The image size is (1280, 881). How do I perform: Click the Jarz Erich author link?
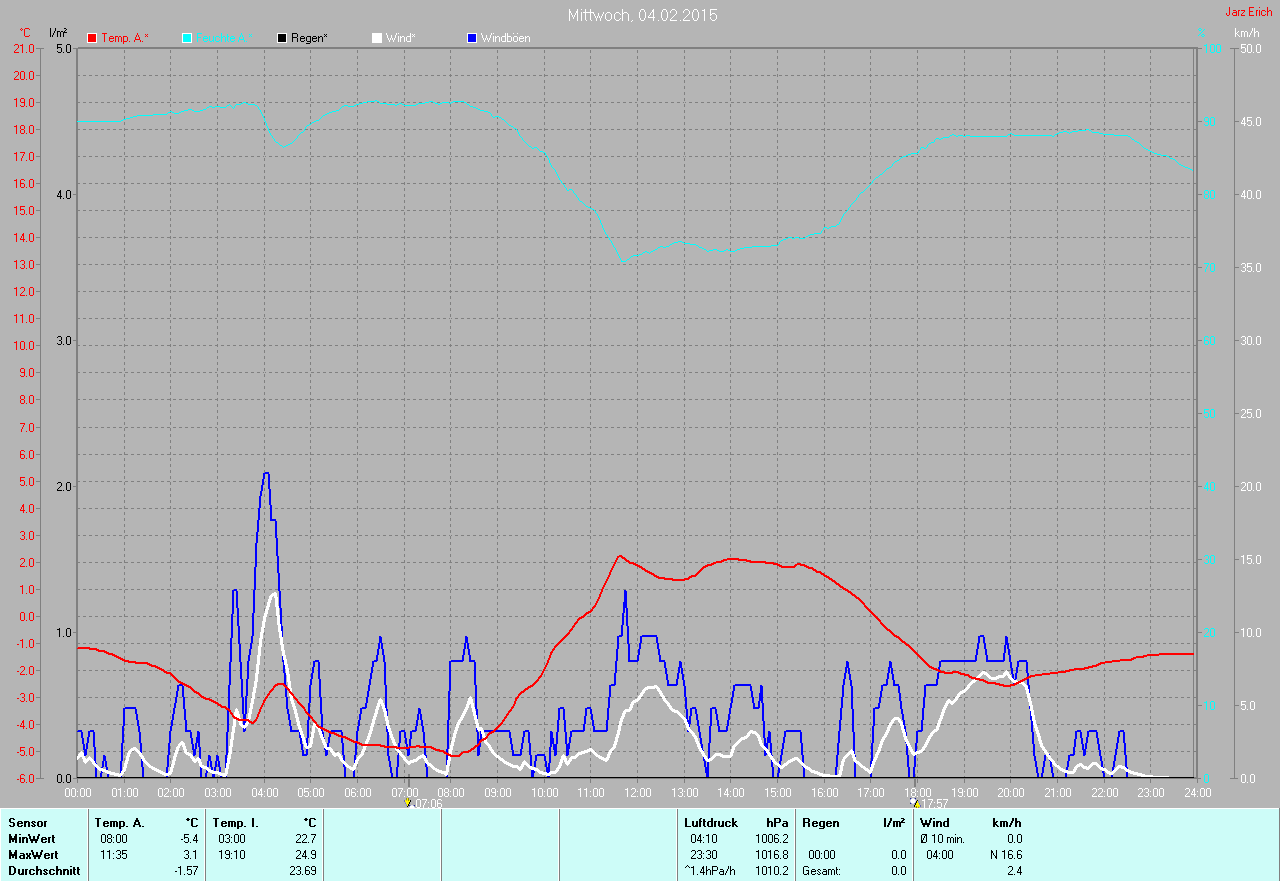pyautogui.click(x=1248, y=12)
